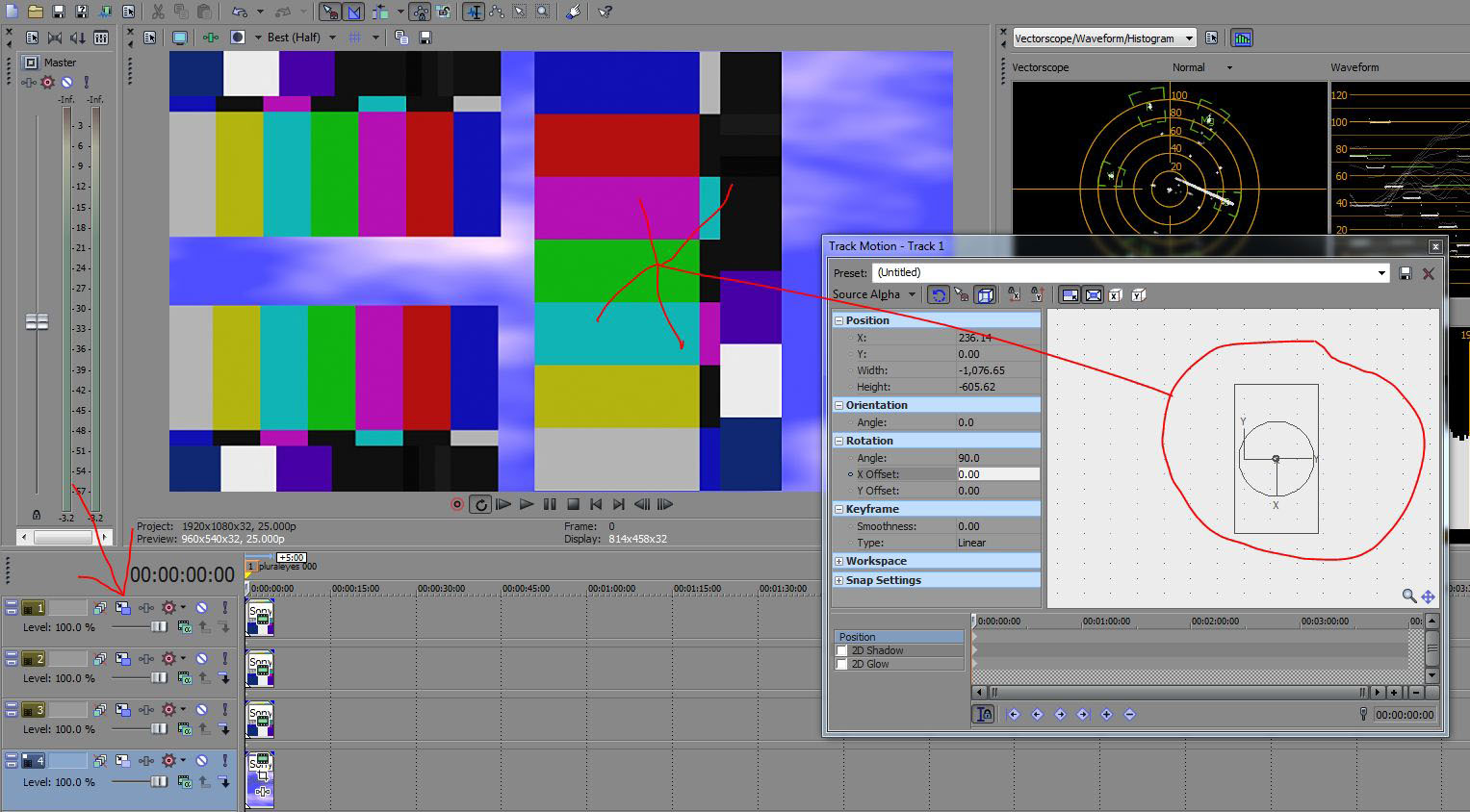
Task: Enable the 2D Glow checkbox
Action: pos(842,665)
